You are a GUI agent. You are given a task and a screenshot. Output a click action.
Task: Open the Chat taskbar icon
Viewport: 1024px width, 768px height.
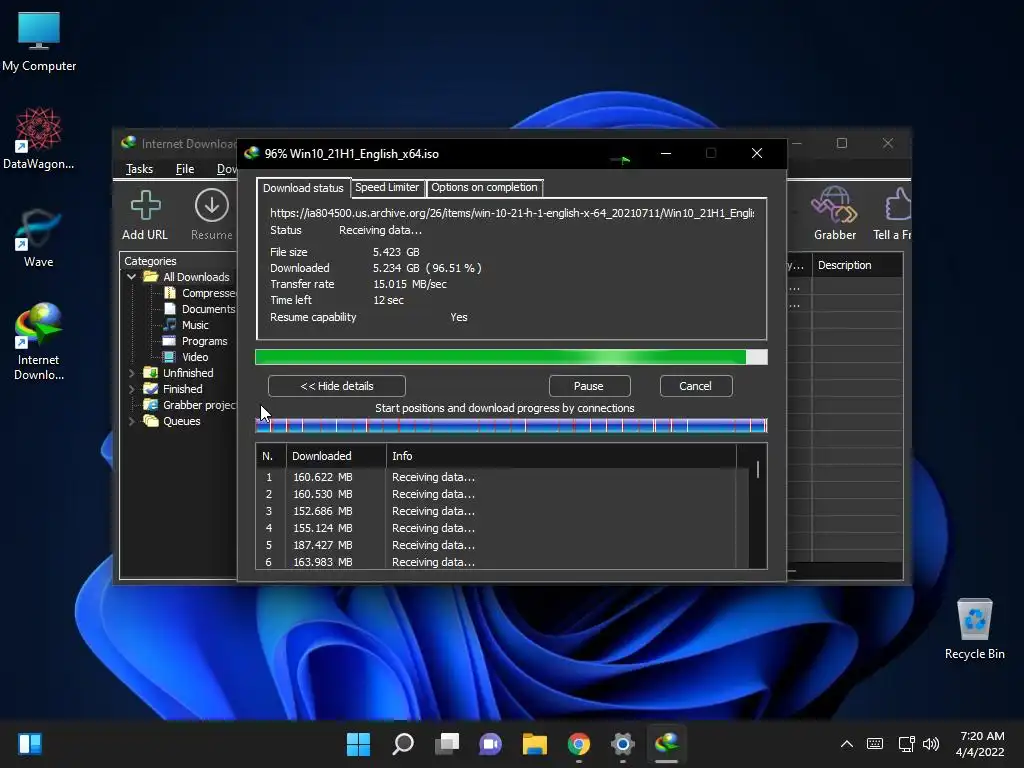pyautogui.click(x=490, y=744)
